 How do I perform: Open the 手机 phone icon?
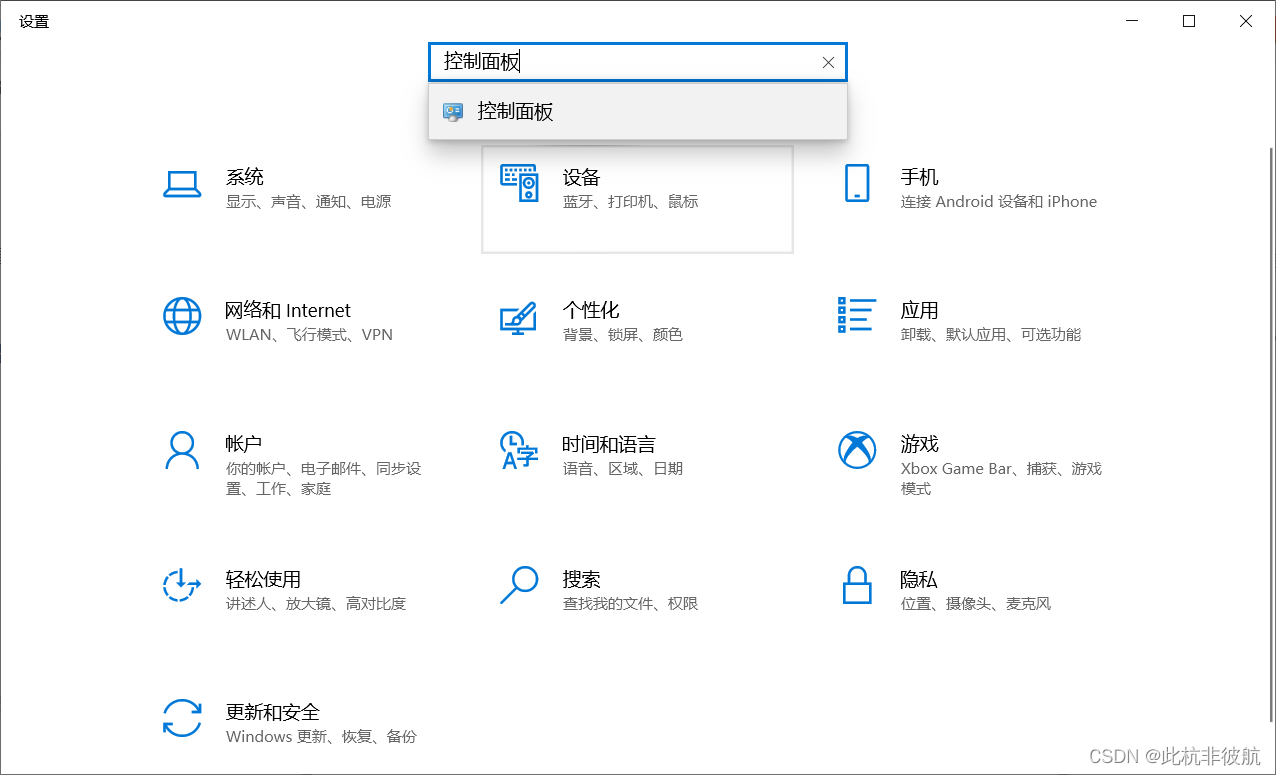coord(857,184)
